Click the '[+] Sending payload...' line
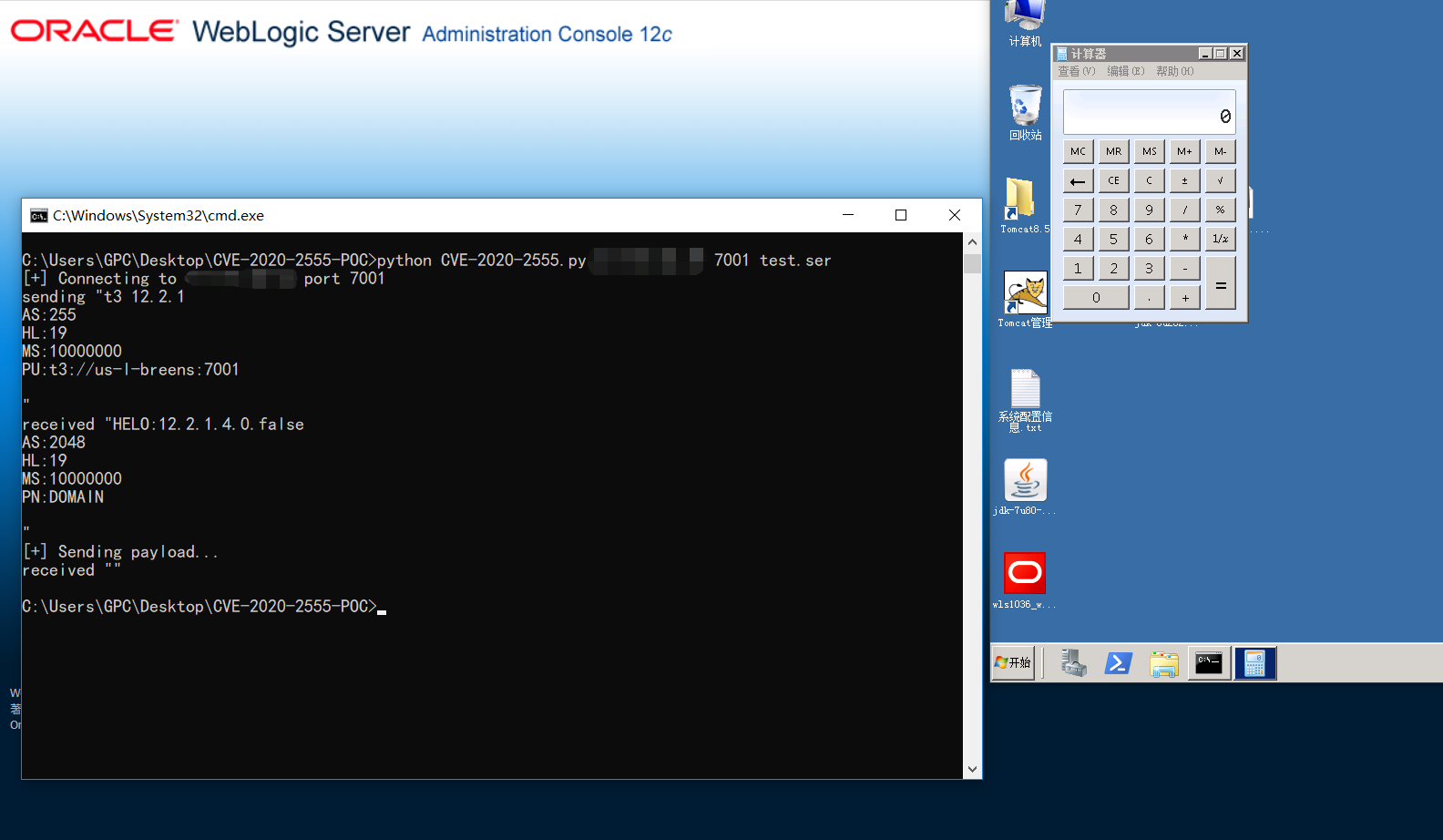1443x840 pixels. click(x=120, y=552)
